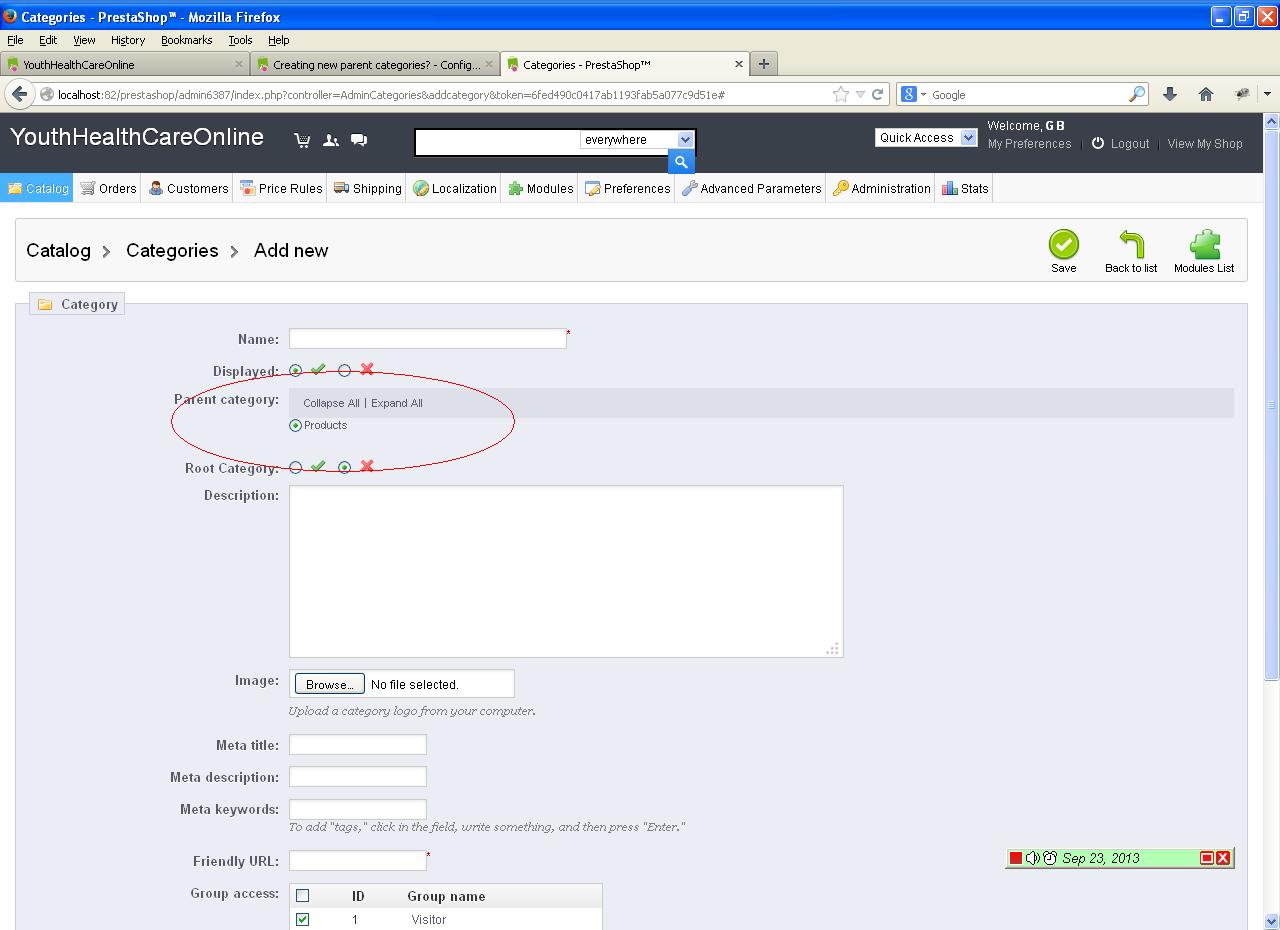Viewport: 1280px width, 930px height.
Task: Open the Modules List puzzle icon
Action: [1204, 244]
